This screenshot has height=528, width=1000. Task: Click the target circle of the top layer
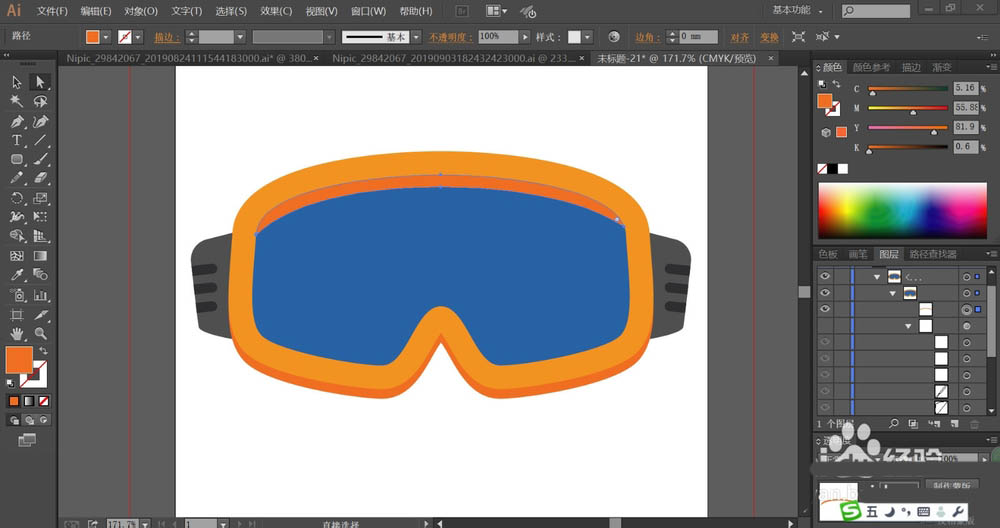[x=967, y=277]
